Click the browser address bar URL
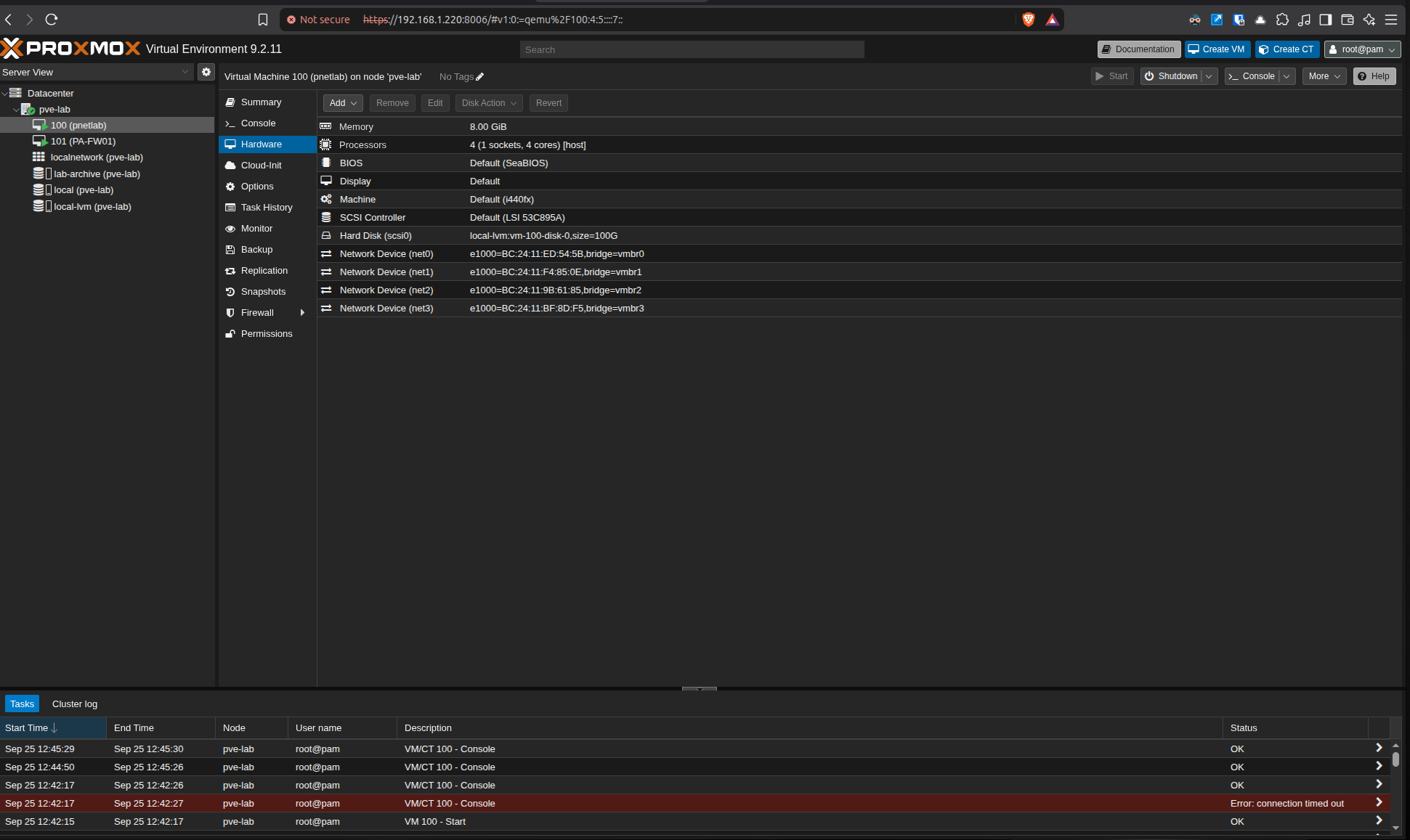Screen dimensions: 1410x840 [493, 20]
